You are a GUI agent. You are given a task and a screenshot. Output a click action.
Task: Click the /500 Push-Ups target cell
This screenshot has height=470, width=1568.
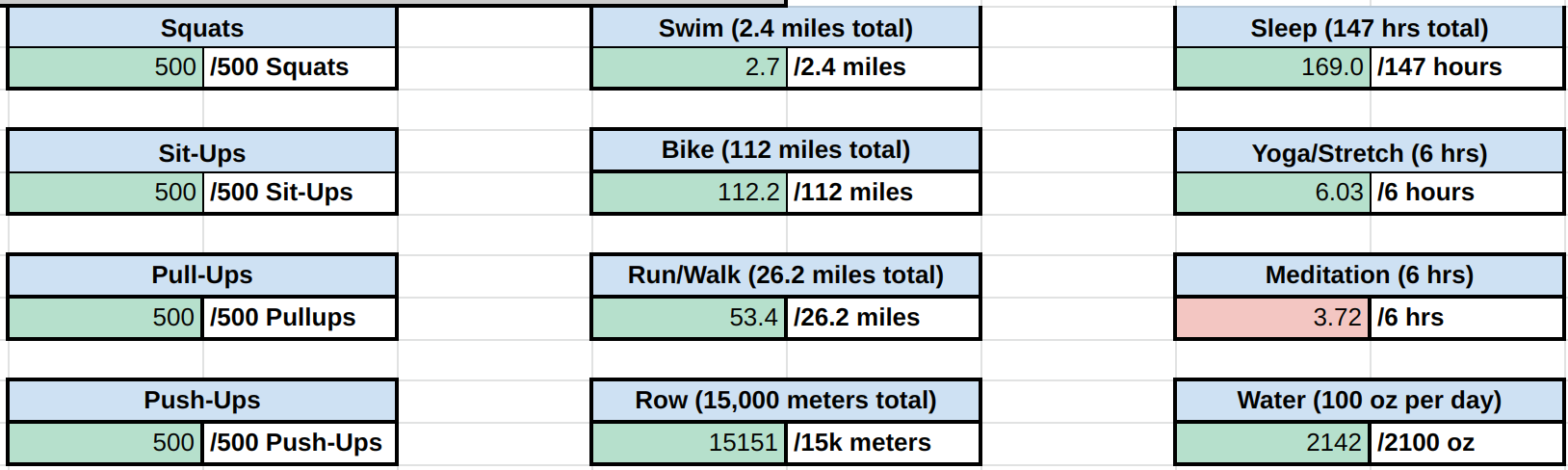[300, 443]
